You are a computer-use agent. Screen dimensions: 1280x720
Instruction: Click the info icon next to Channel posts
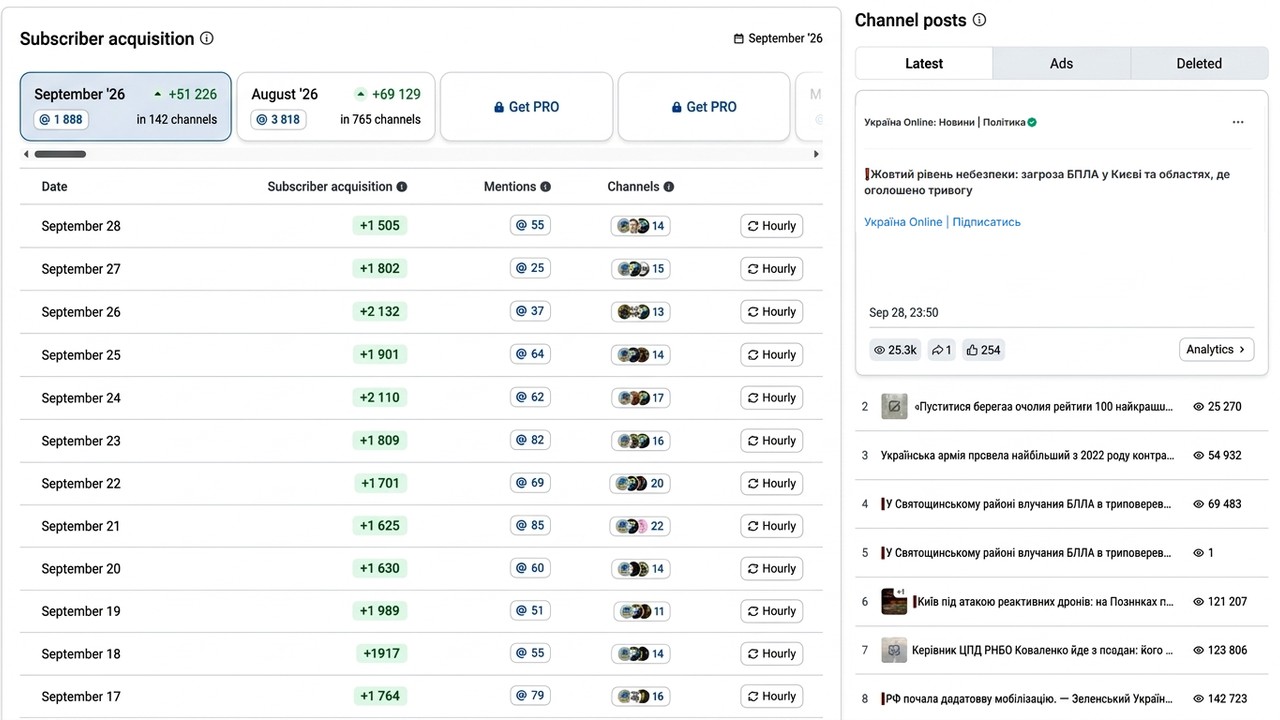coord(980,20)
